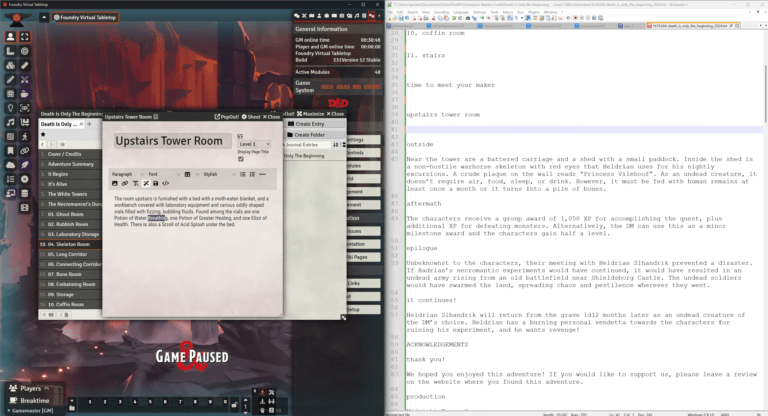Open the Journal Notes bookmark controls
This screenshot has height=416, width=768.
[10, 150]
